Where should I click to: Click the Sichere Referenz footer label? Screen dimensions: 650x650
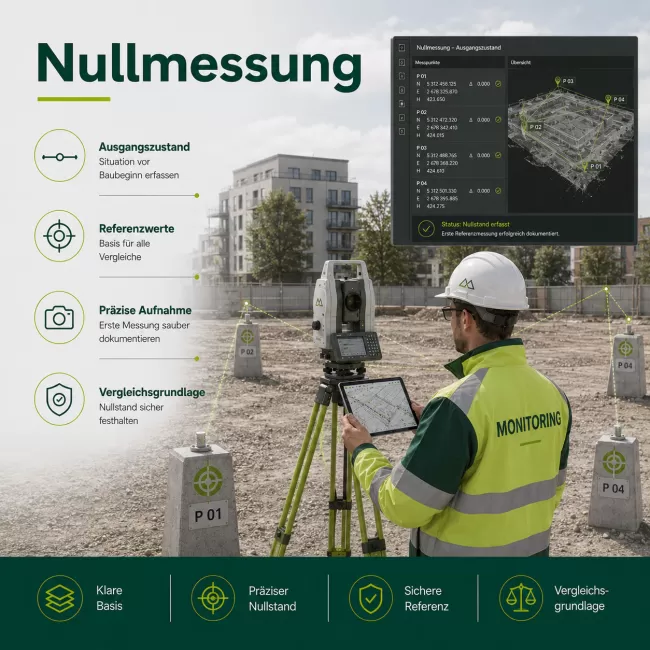(x=426, y=599)
